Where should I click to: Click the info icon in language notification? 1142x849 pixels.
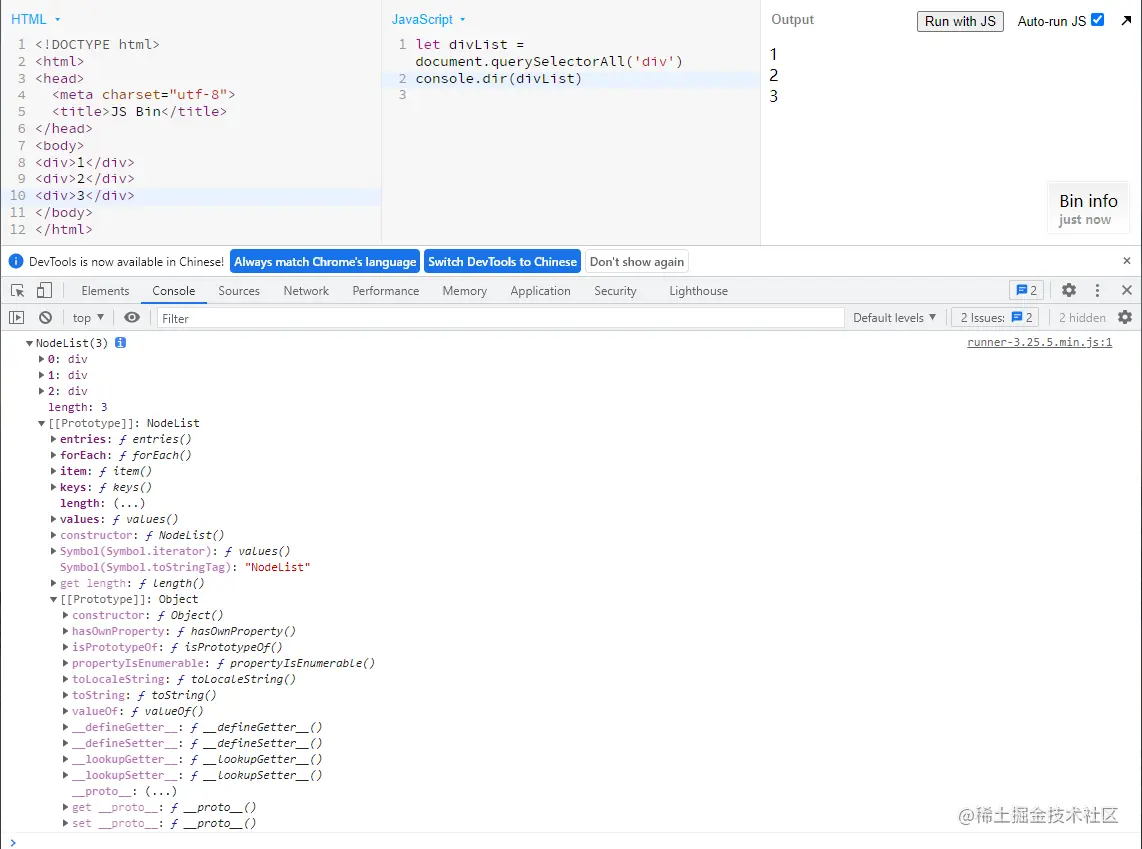16,261
